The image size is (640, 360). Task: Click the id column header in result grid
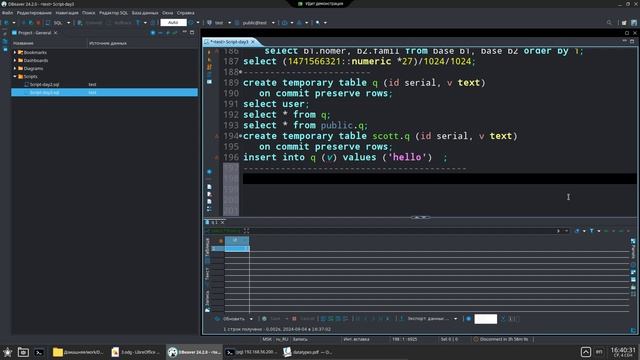click(x=237, y=240)
